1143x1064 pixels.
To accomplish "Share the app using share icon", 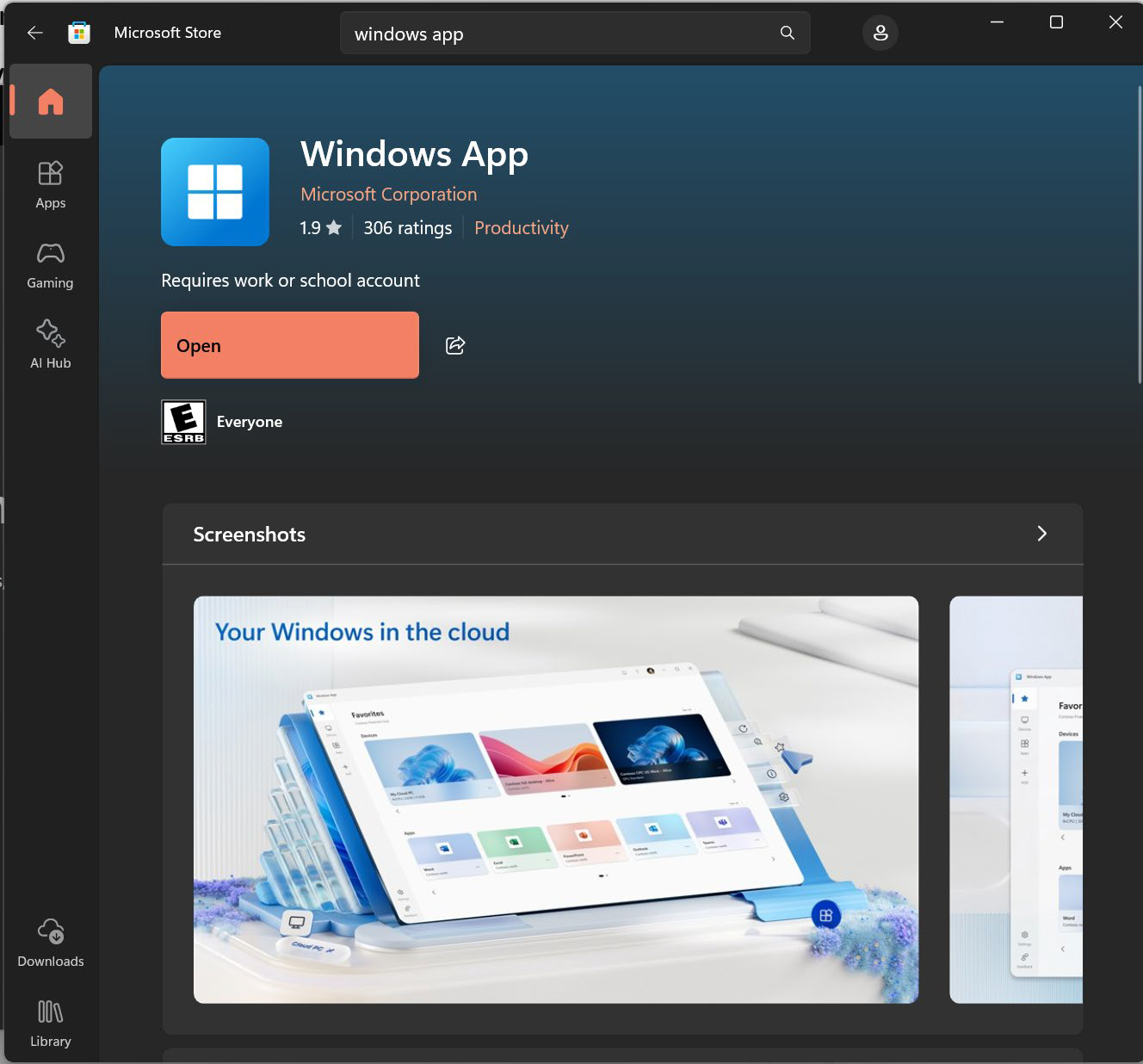I will pos(455,345).
